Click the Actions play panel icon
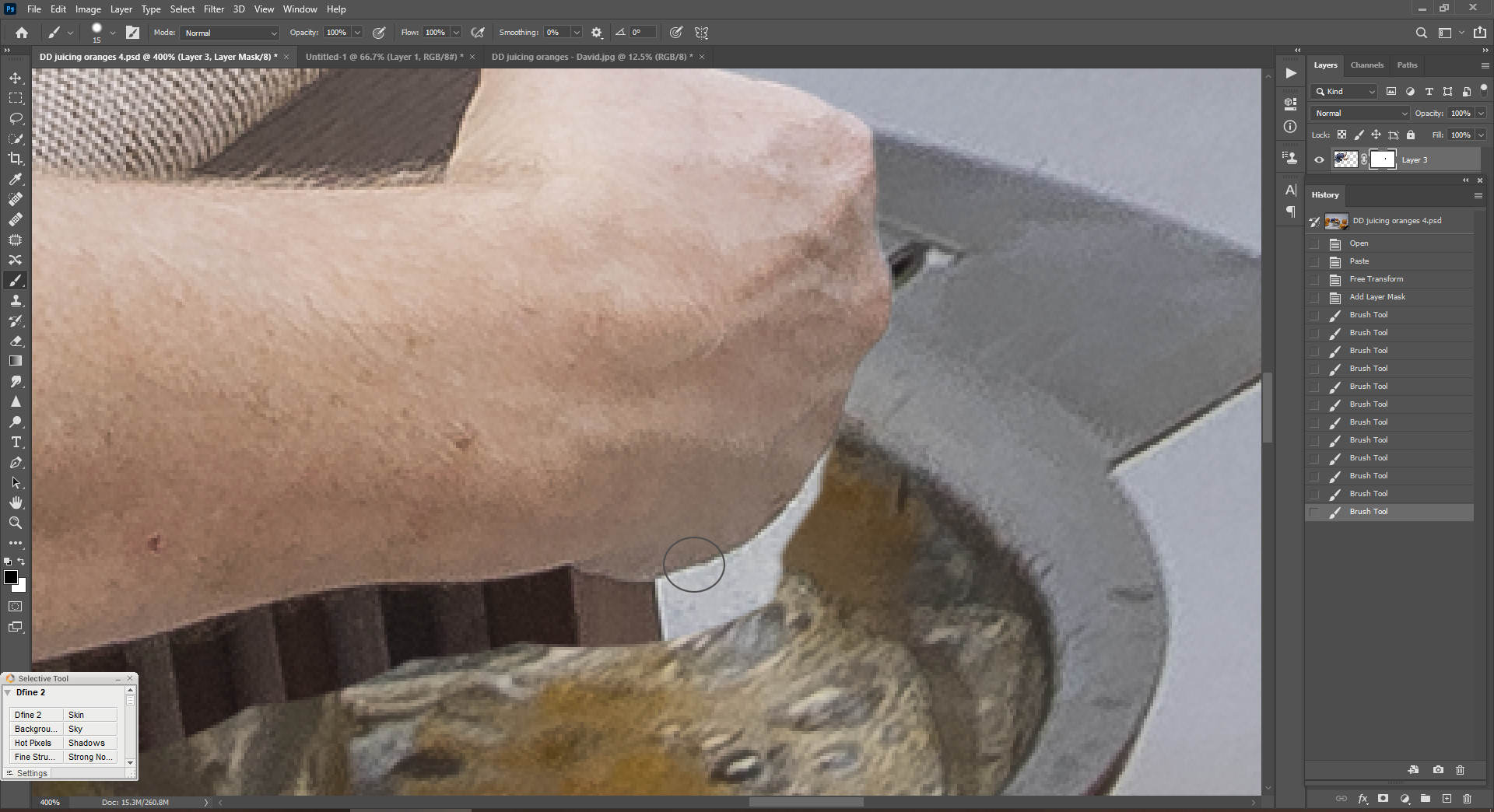 coord(1291,73)
